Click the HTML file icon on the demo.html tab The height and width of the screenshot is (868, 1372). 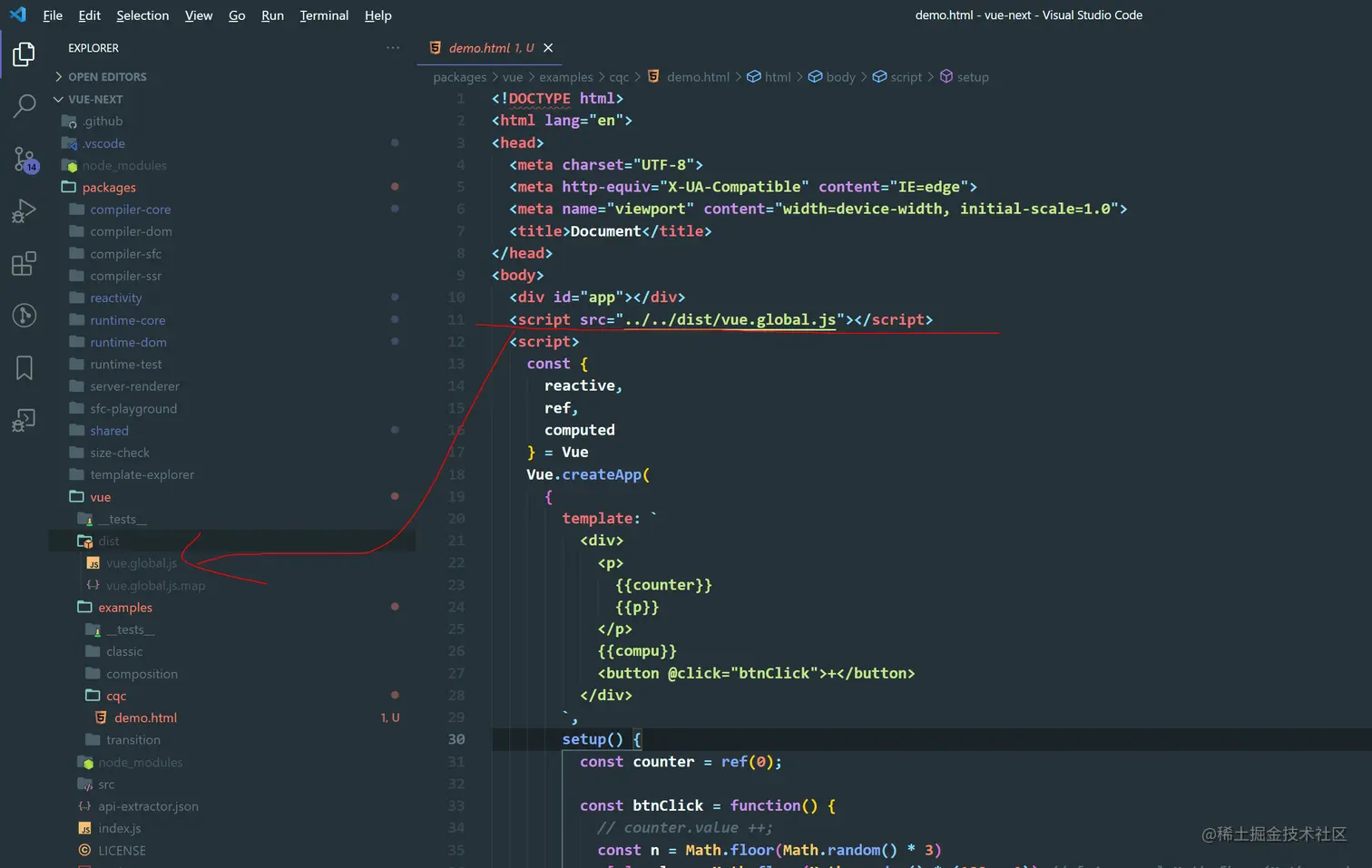436,47
